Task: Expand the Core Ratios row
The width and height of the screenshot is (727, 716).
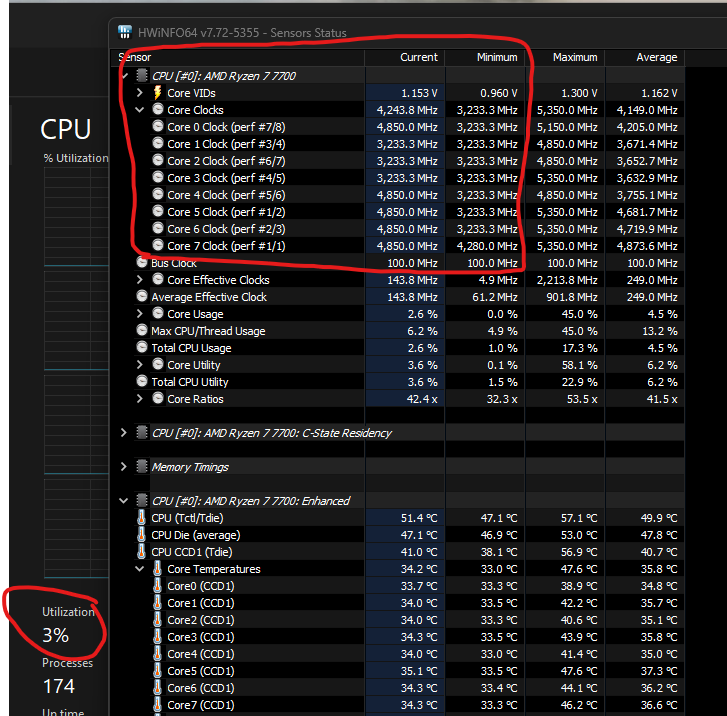Action: pos(140,398)
